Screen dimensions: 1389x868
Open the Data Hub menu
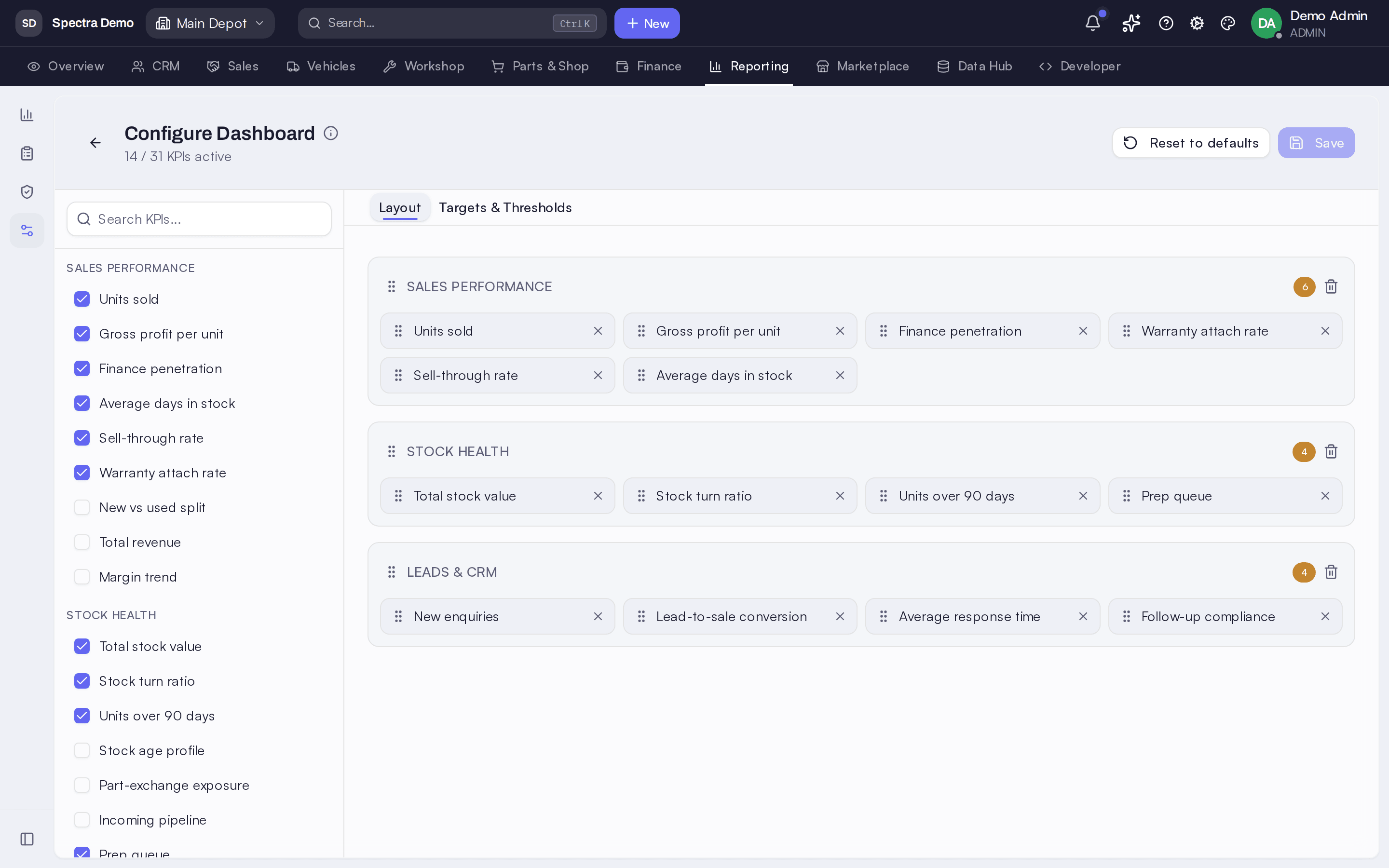pos(974,67)
